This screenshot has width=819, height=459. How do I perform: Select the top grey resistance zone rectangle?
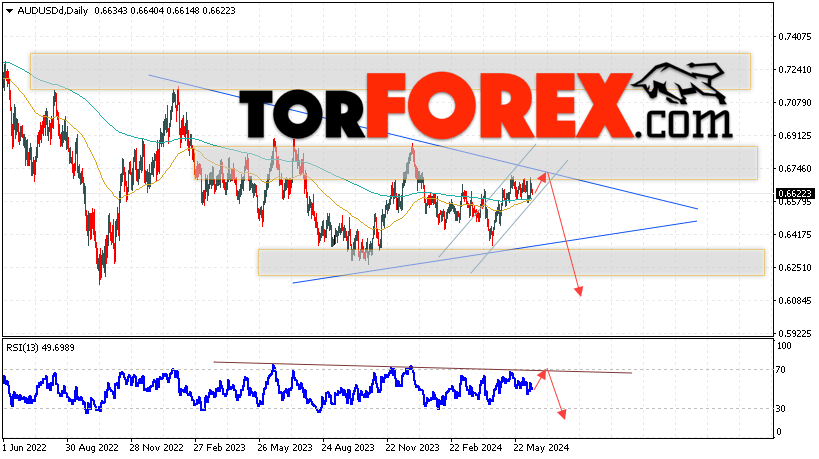(390, 71)
